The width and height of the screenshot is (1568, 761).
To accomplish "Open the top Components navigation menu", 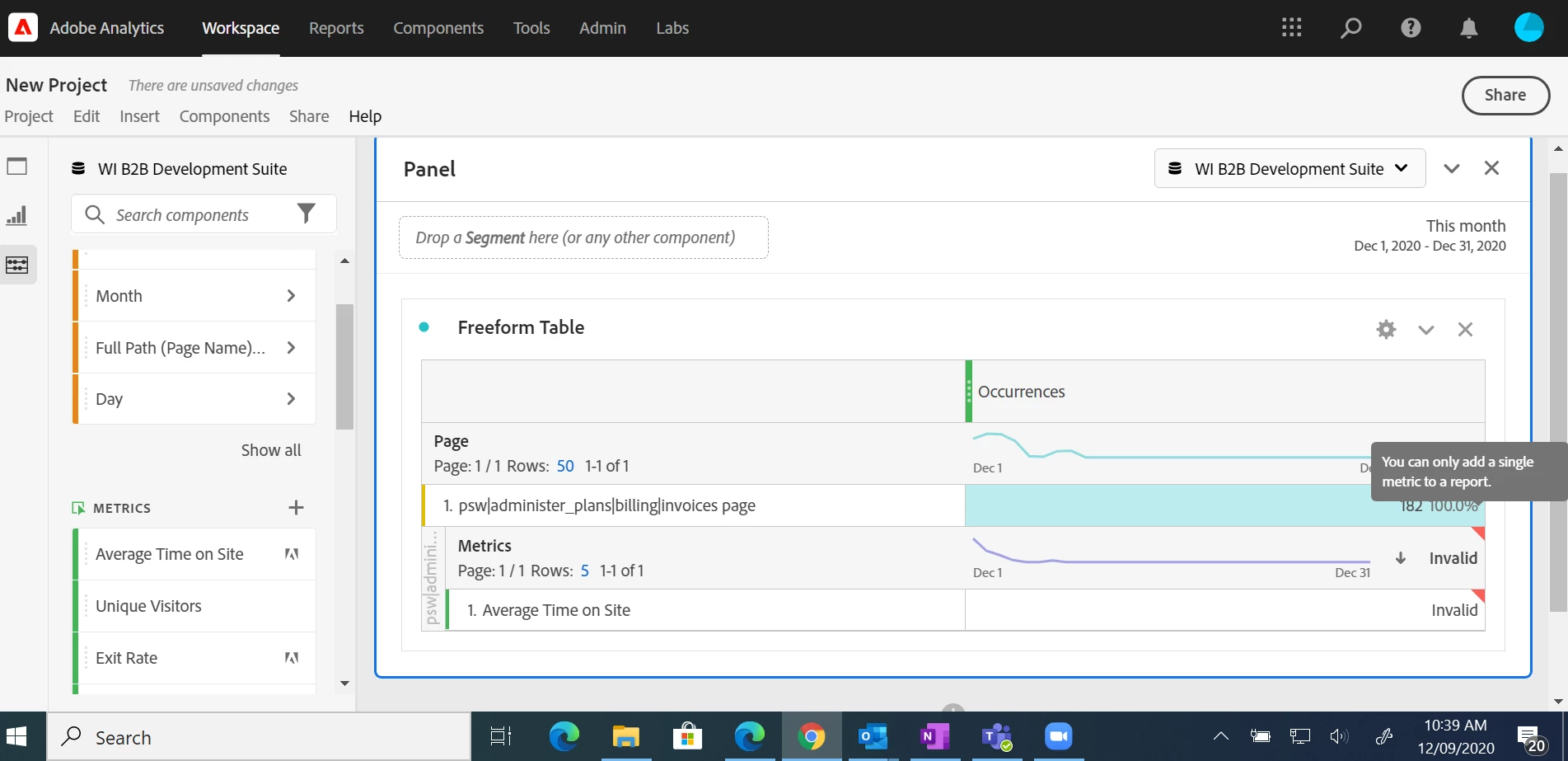I will click(x=438, y=28).
